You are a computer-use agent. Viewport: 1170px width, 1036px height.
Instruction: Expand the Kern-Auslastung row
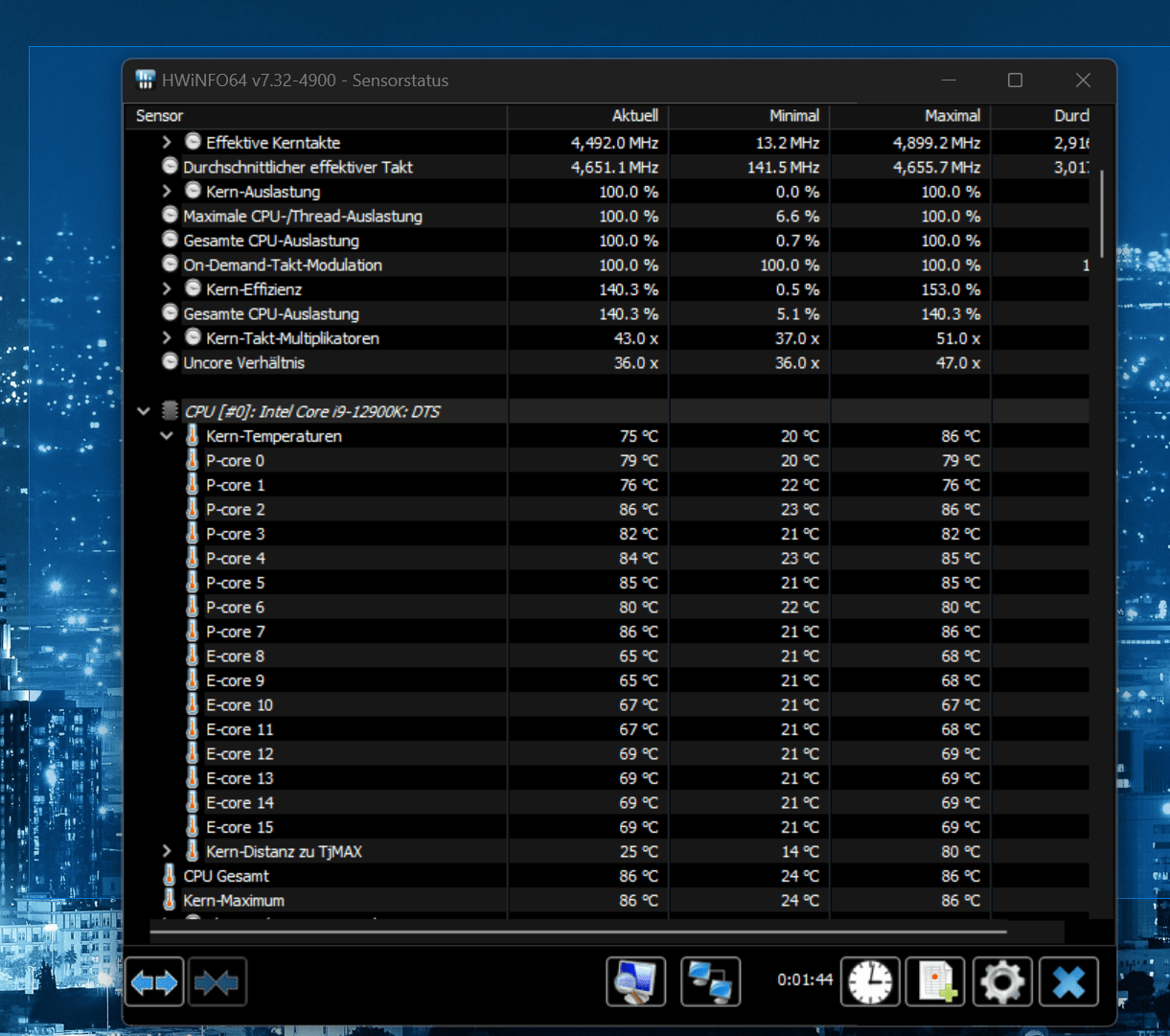(x=167, y=191)
